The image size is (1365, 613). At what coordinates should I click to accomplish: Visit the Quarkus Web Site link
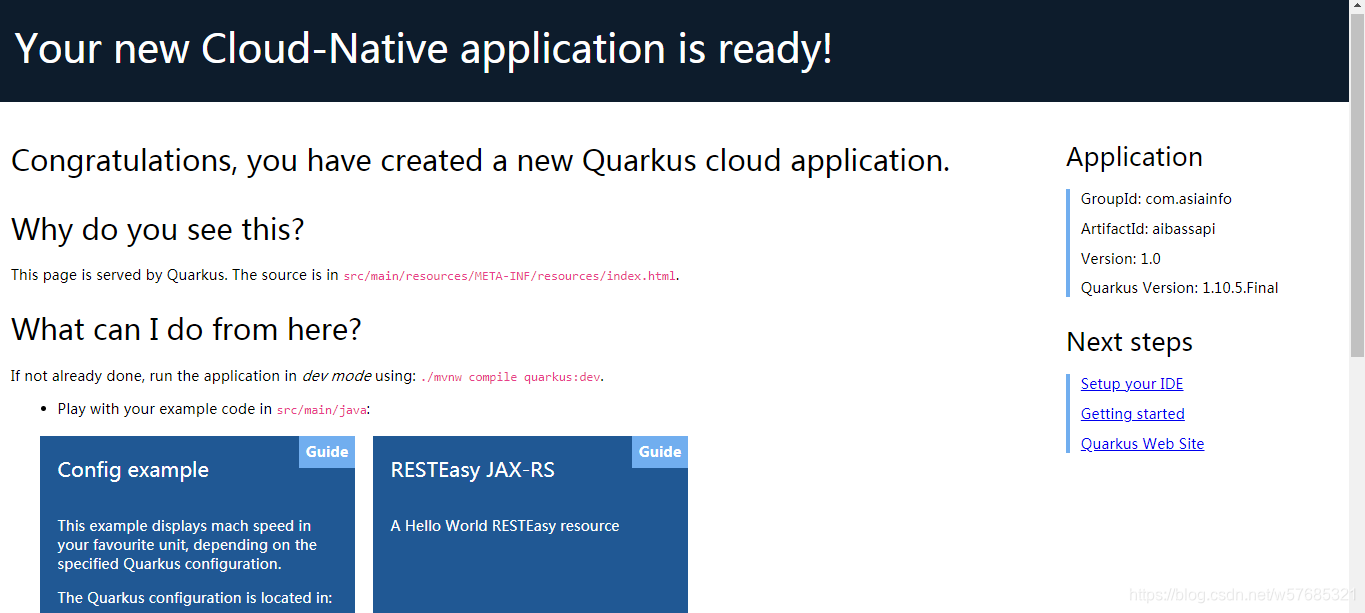click(x=1142, y=444)
